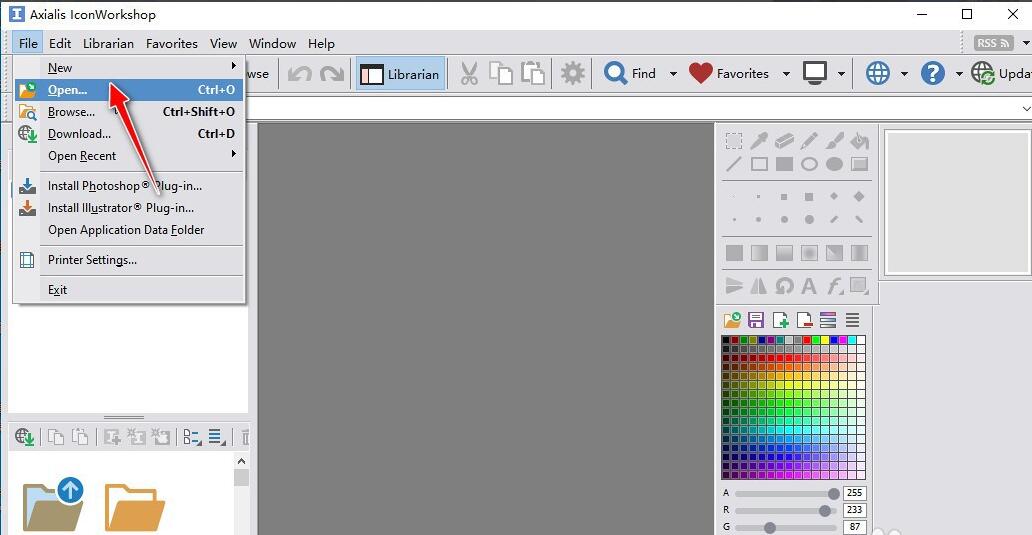Viewport: 1032px width, 535px height.
Task: Click Open... in the File menu
Action: [67, 90]
